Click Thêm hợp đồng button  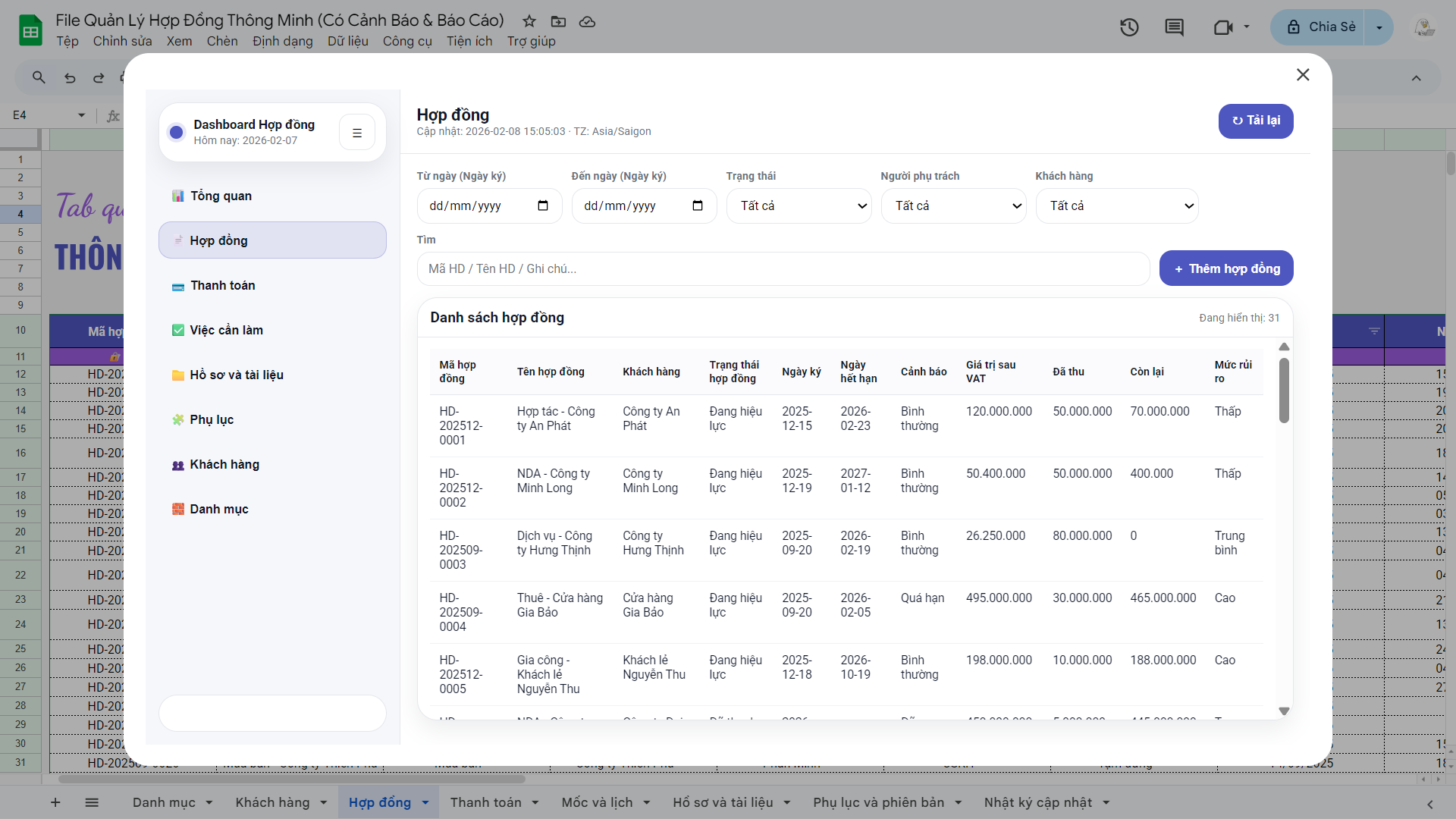click(1226, 268)
